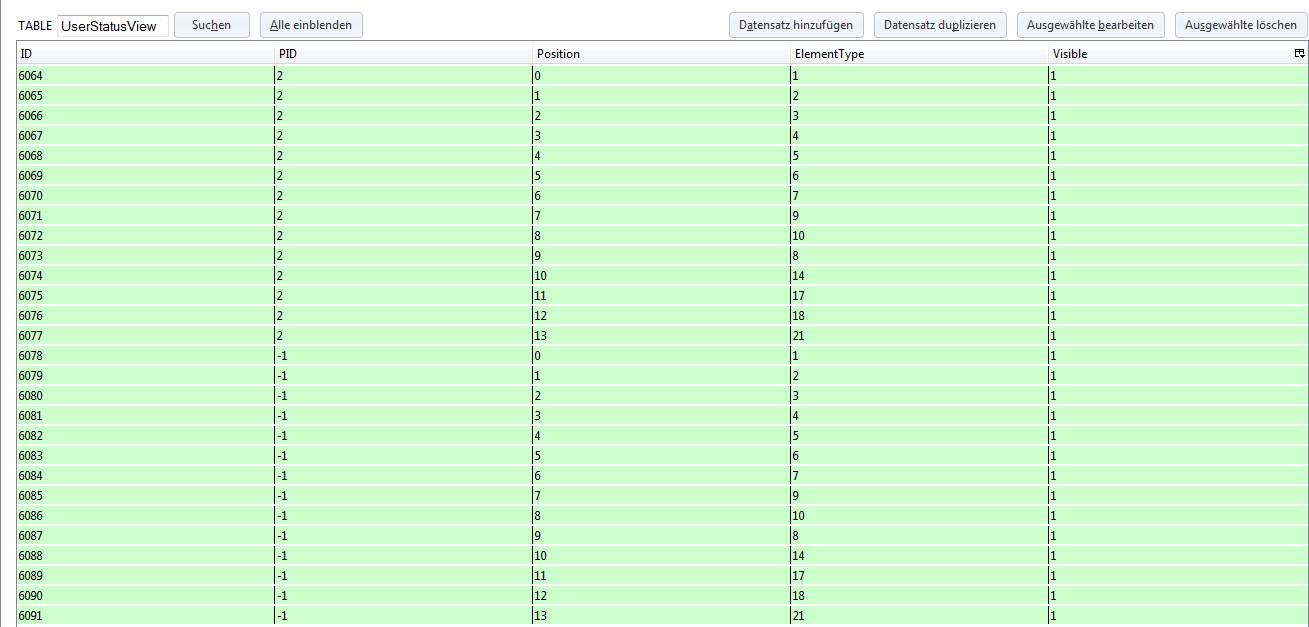Sort by the Position column header

(661, 54)
